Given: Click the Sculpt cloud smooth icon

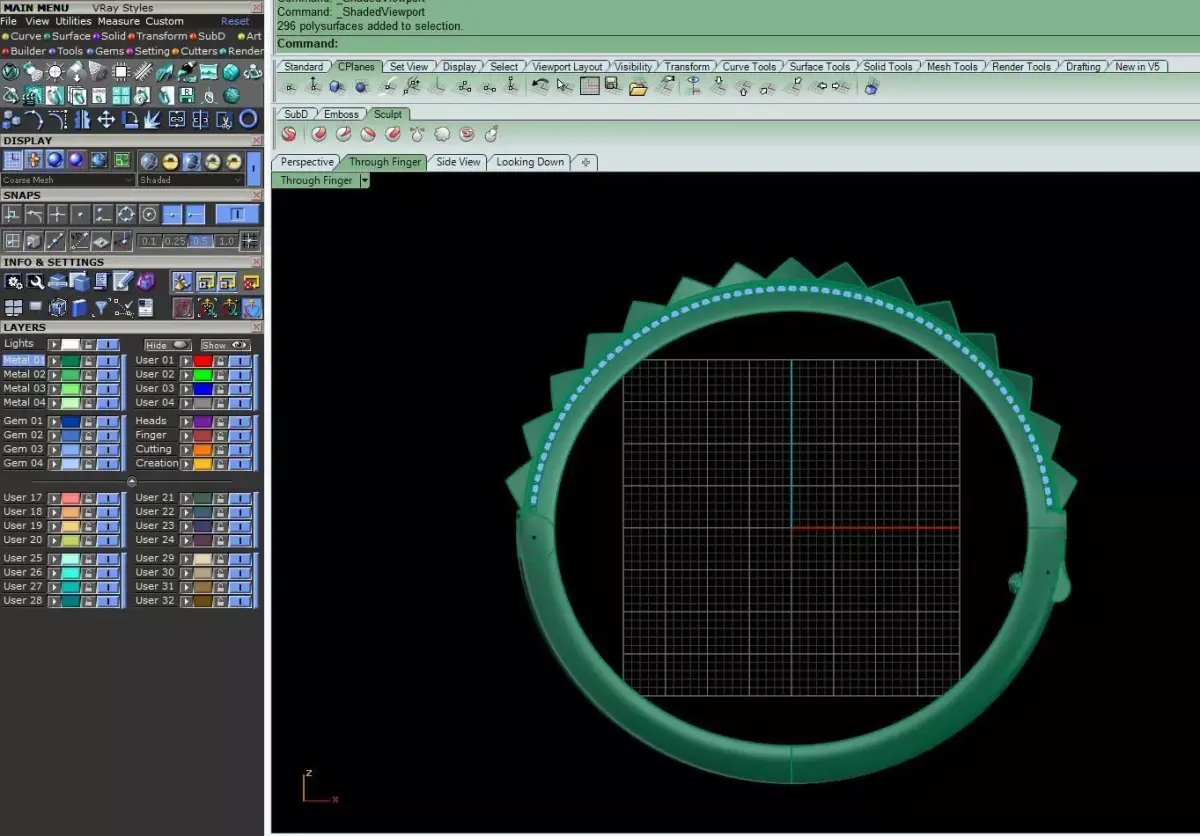Looking at the screenshot, I should 442,134.
